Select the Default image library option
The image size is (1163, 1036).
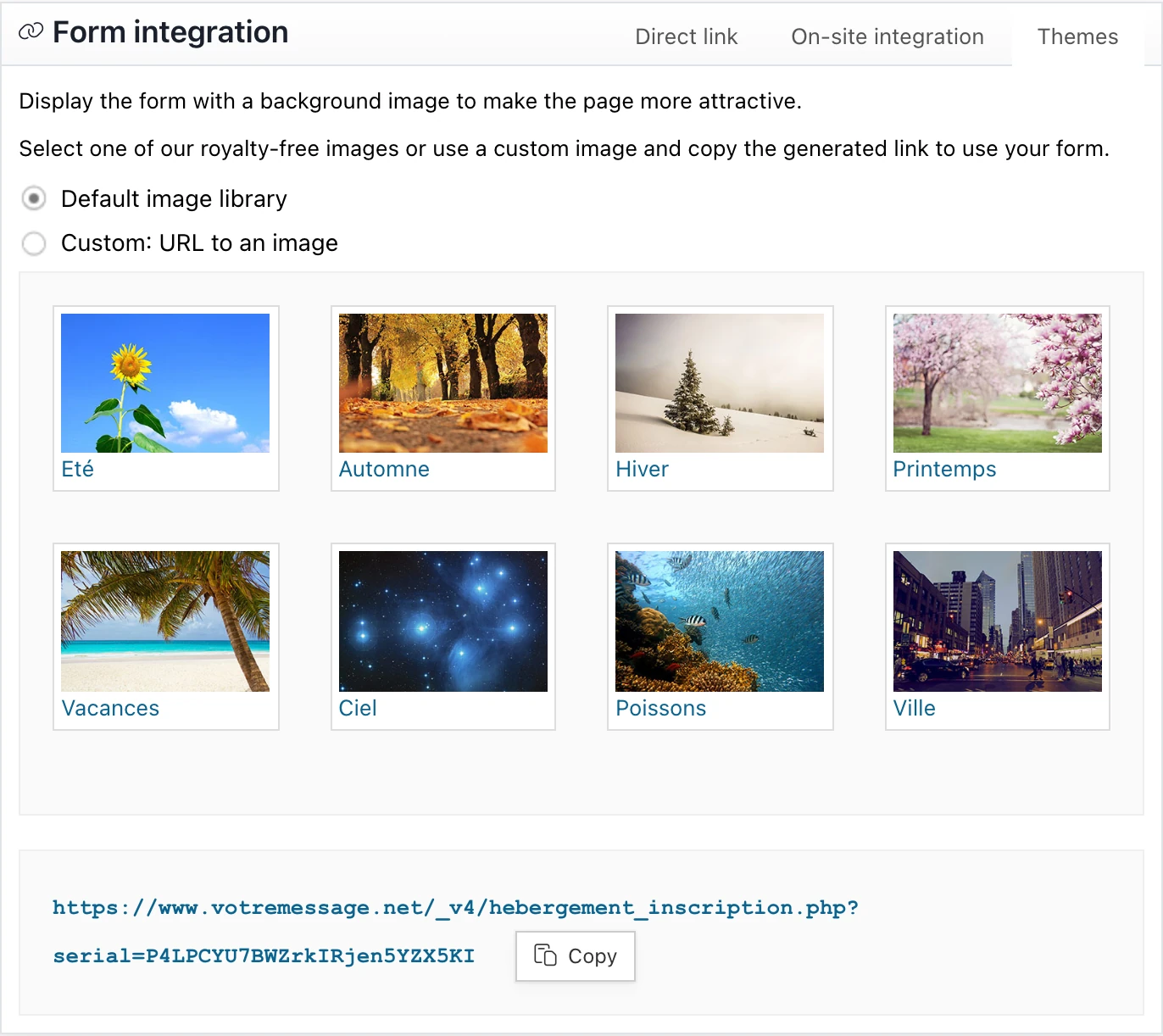coord(34,198)
